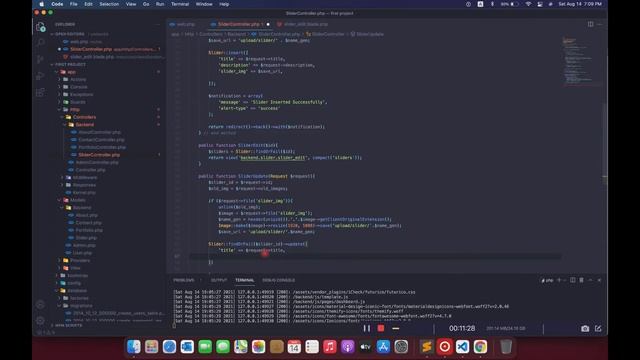Screen dimensions: 640x360
Task: Open the Apple menu
Action: [41, 4]
